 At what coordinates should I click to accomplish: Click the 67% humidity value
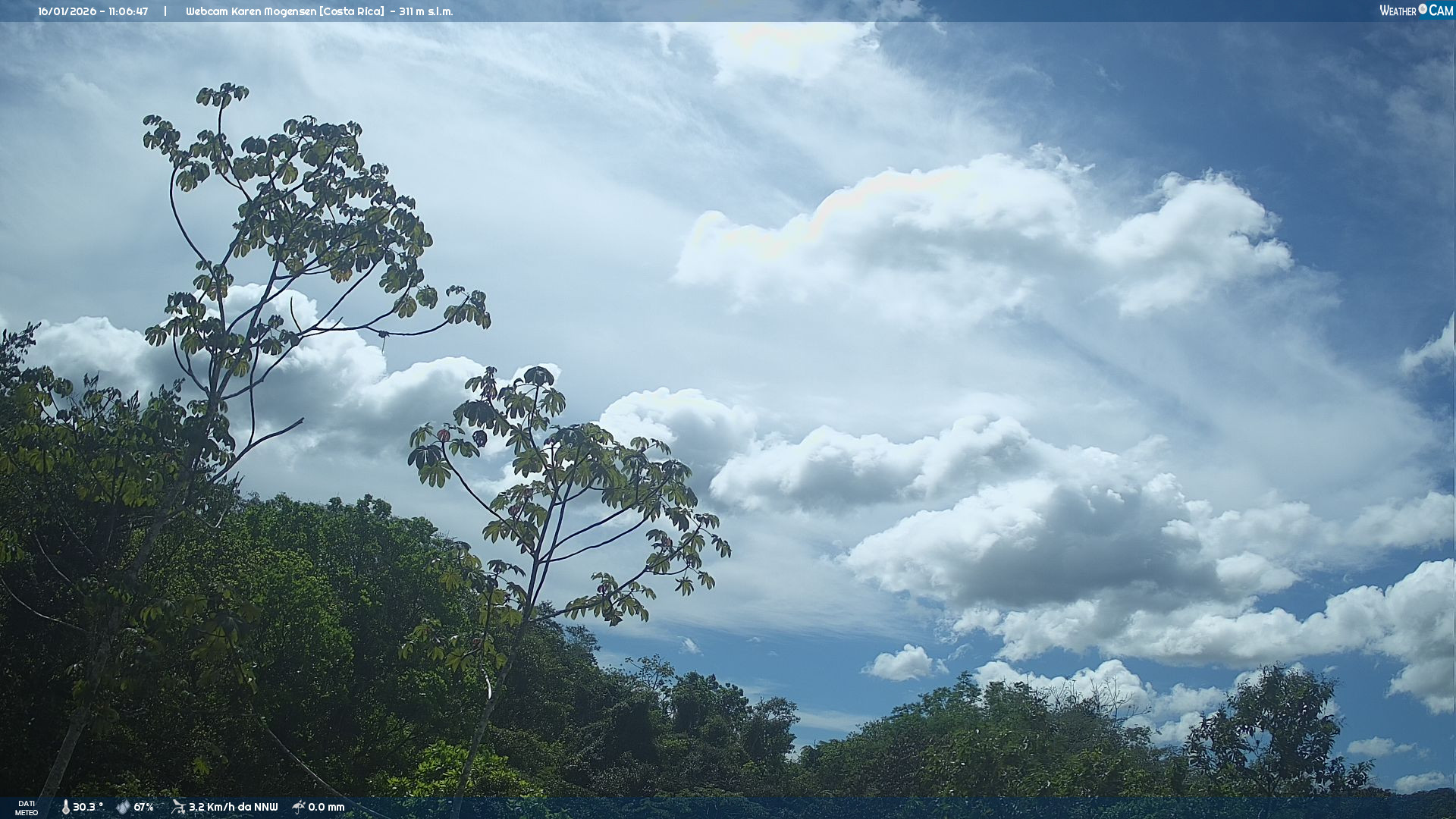click(143, 807)
